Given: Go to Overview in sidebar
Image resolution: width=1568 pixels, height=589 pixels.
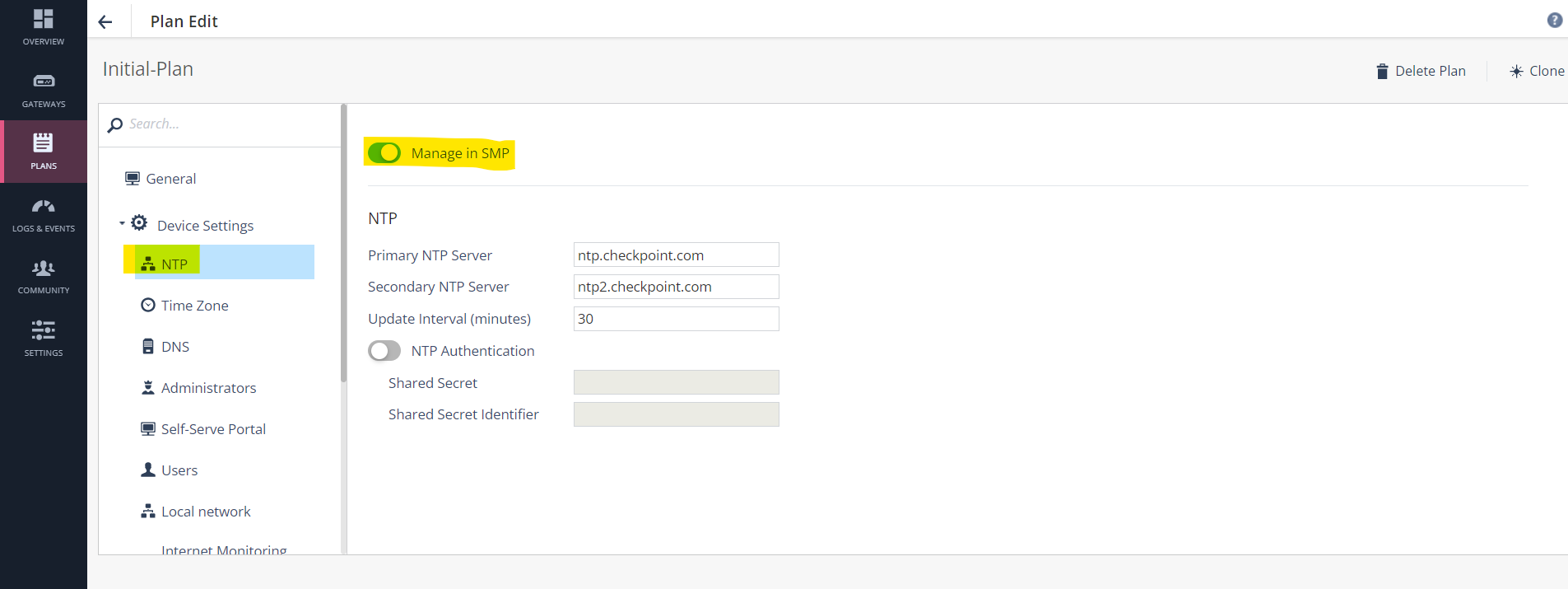Looking at the screenshot, I should 44,26.
